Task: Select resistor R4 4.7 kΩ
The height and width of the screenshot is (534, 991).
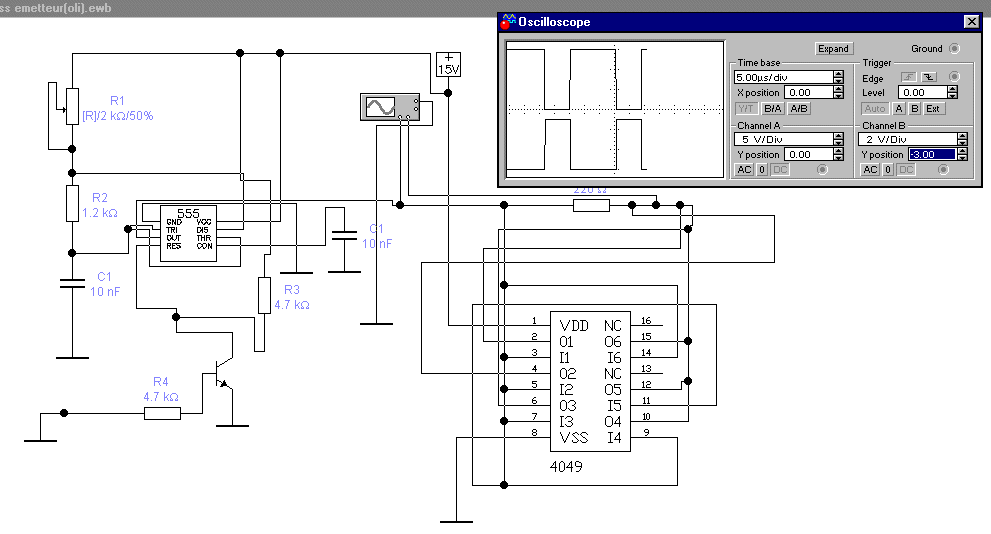Action: tap(162, 412)
